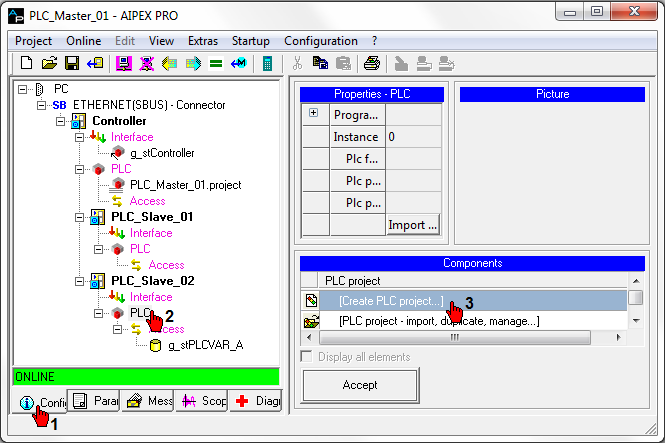Screen dimensions: 665x443
Task: Collapse the PLC_Slave_01 node
Action: point(79,217)
